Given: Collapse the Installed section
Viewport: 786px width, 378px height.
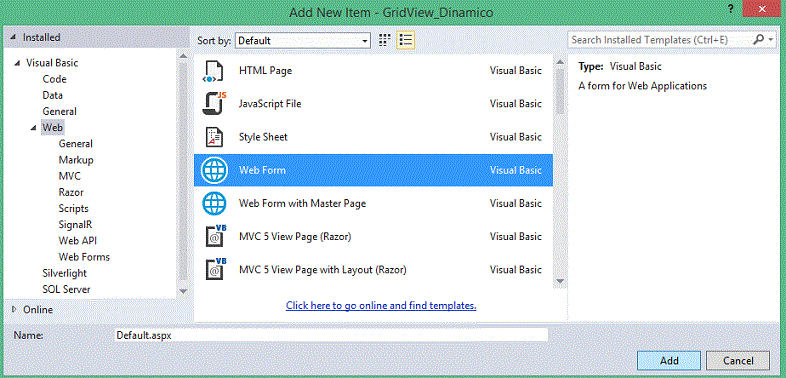Looking at the screenshot, I should point(14,38).
